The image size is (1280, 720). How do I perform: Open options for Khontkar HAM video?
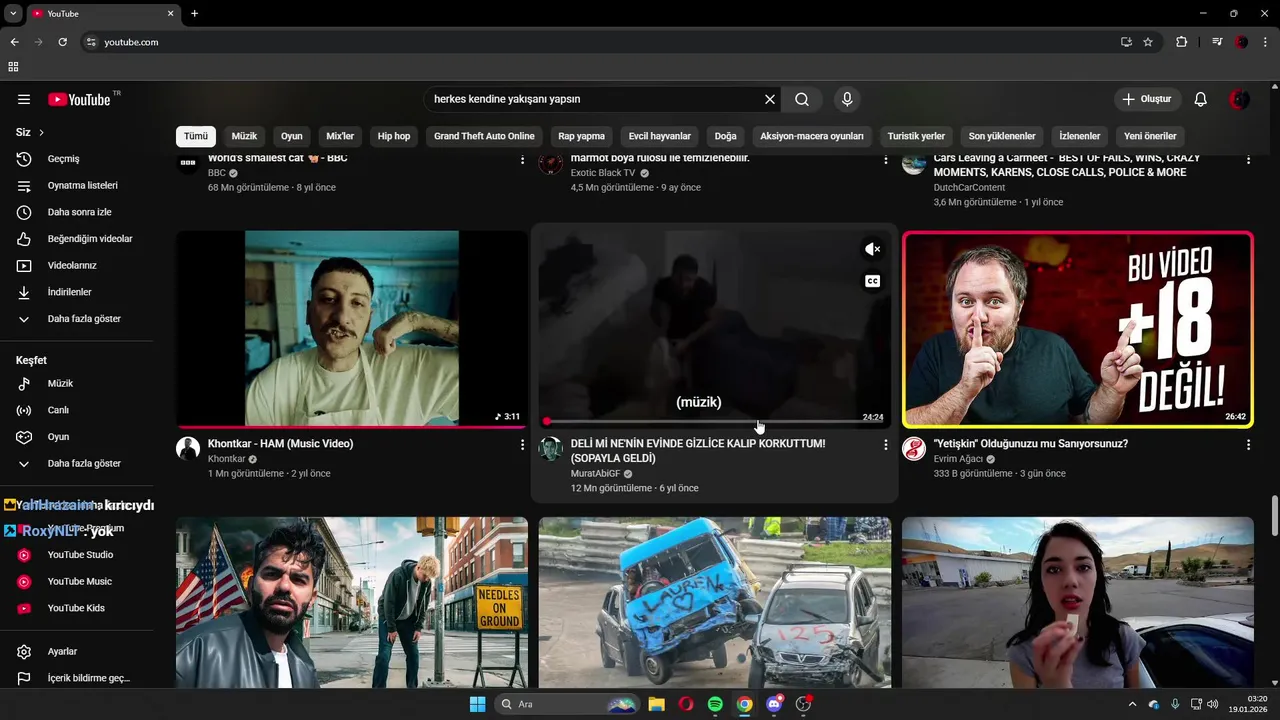[522, 444]
